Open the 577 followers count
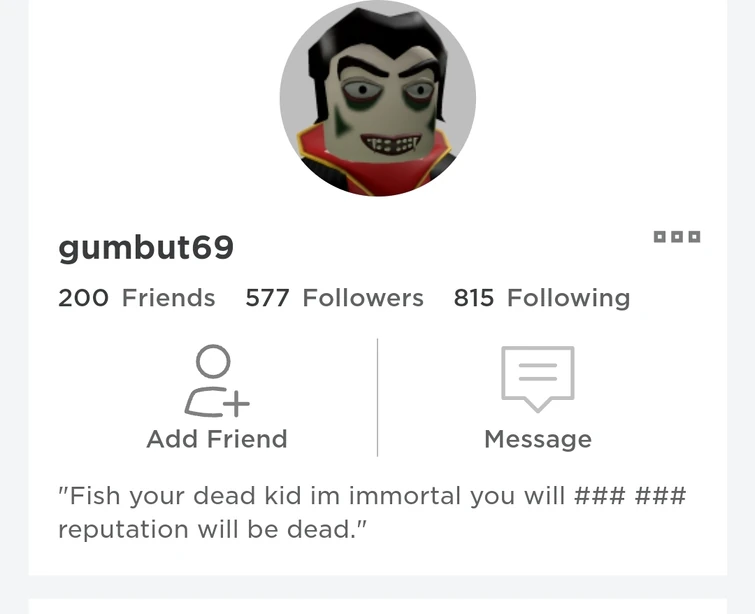 pos(267,298)
